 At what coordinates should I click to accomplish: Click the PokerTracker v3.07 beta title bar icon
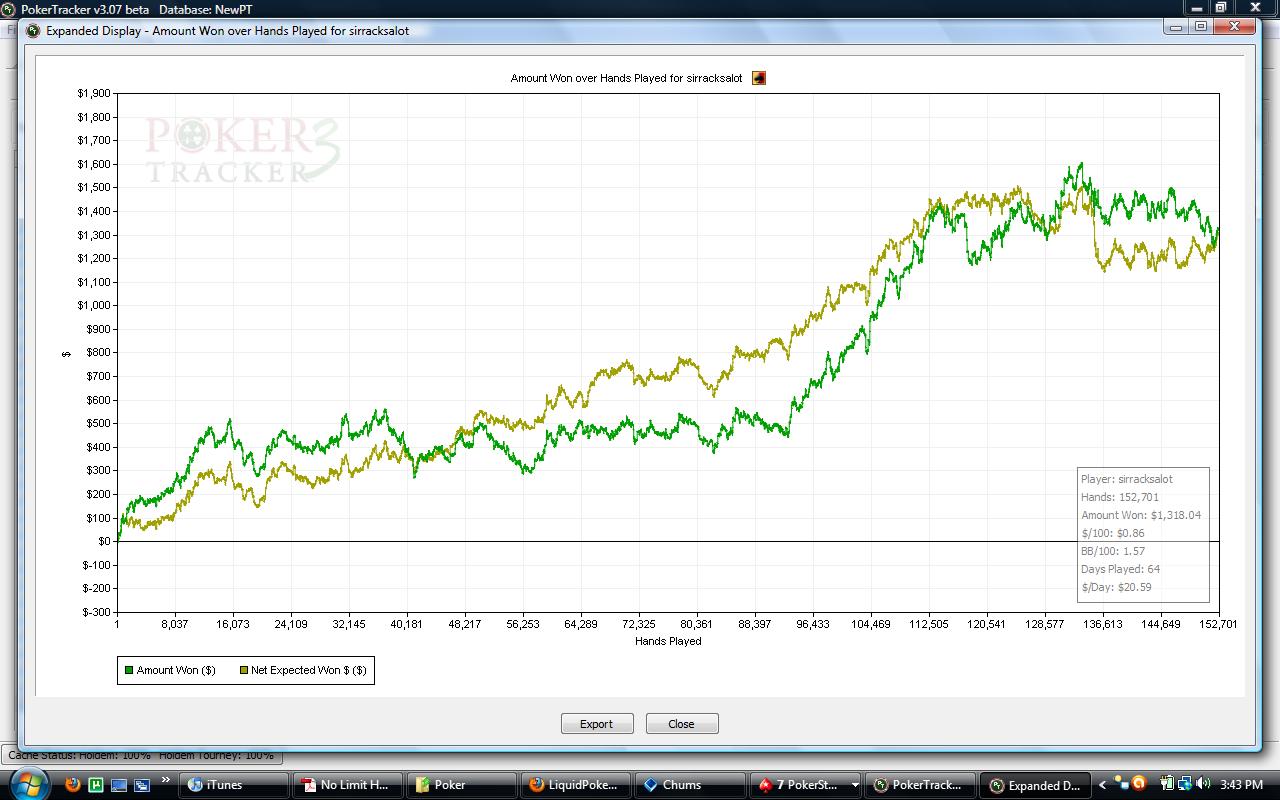[9, 8]
